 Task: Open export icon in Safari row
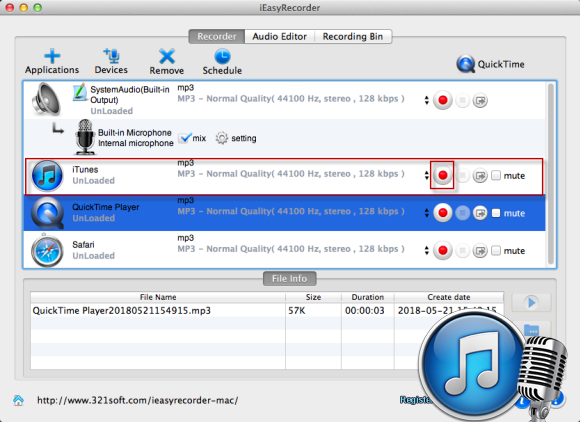click(480, 251)
